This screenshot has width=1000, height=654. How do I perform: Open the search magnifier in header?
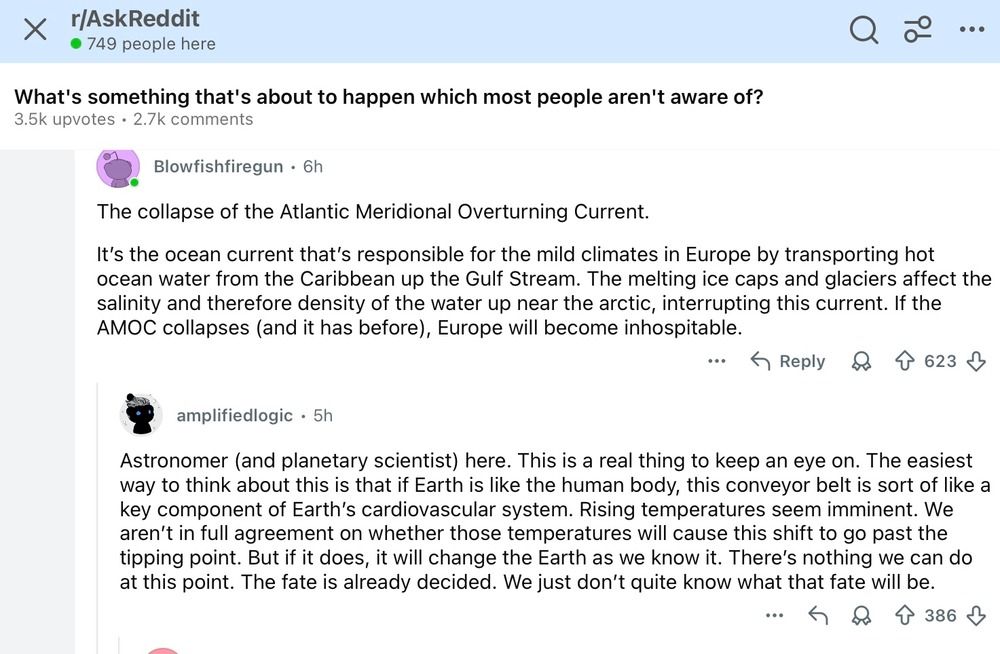(x=864, y=30)
